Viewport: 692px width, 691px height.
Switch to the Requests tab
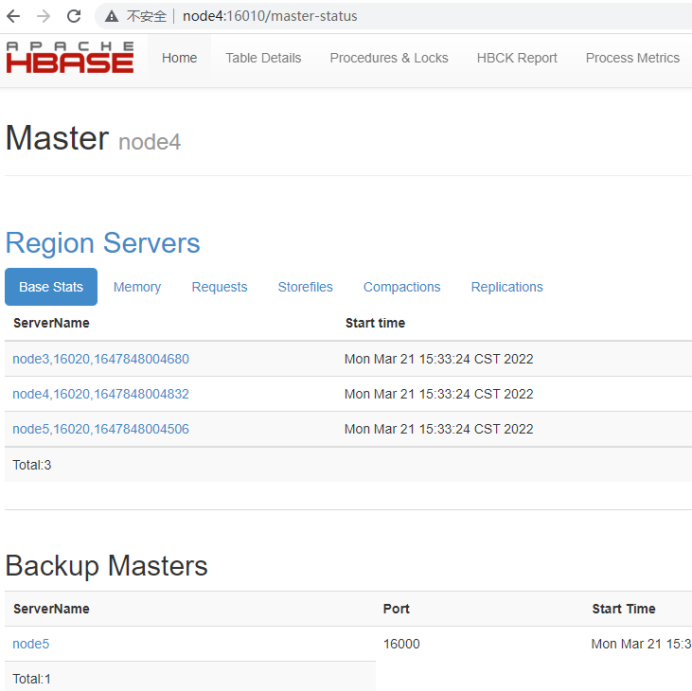(x=219, y=287)
